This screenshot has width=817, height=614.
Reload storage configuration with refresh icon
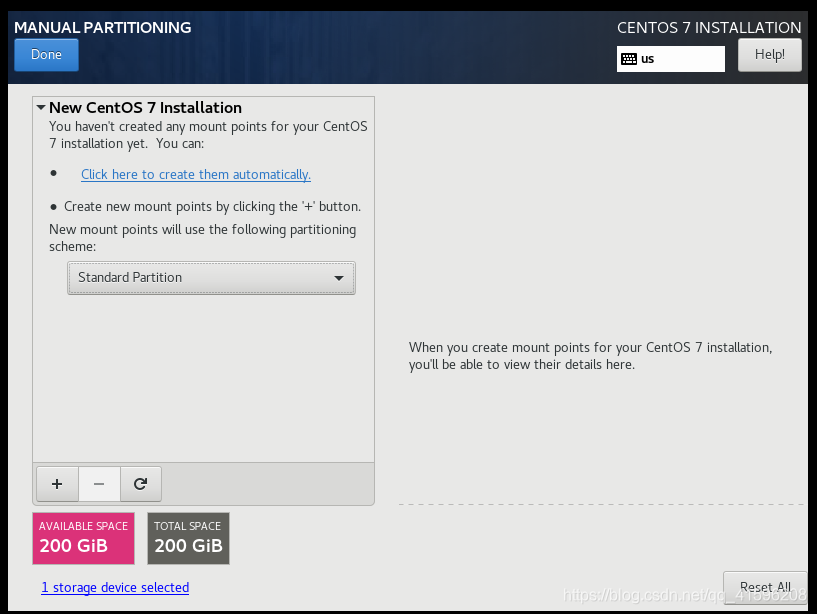click(x=141, y=484)
